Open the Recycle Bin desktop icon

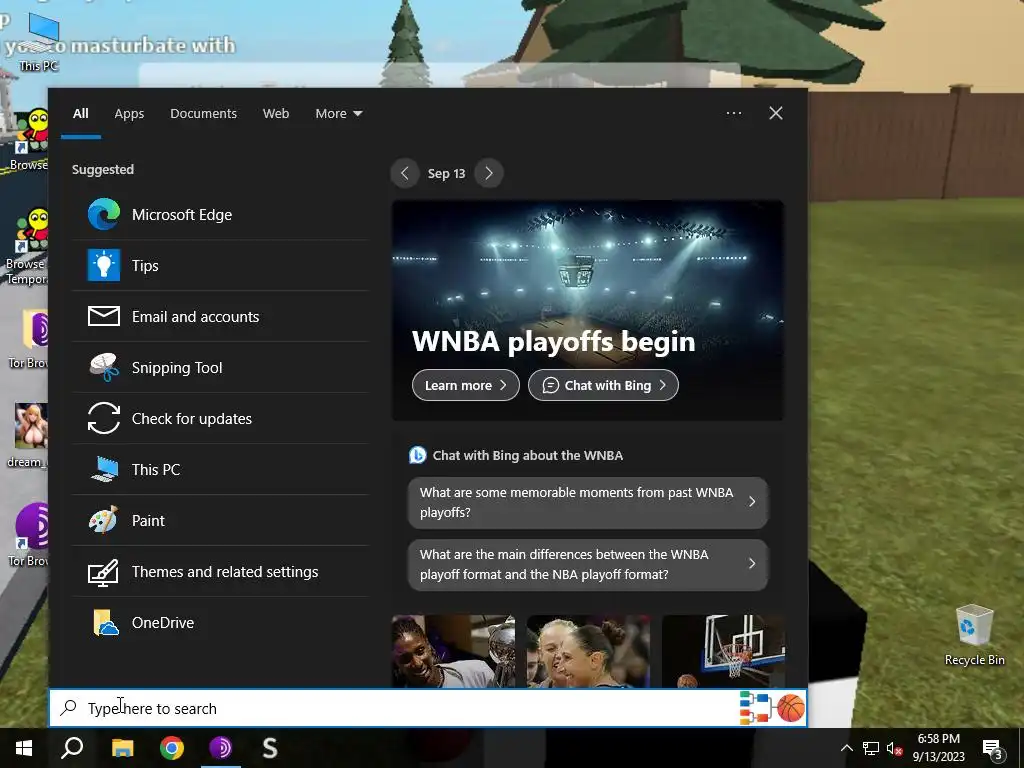[974, 635]
